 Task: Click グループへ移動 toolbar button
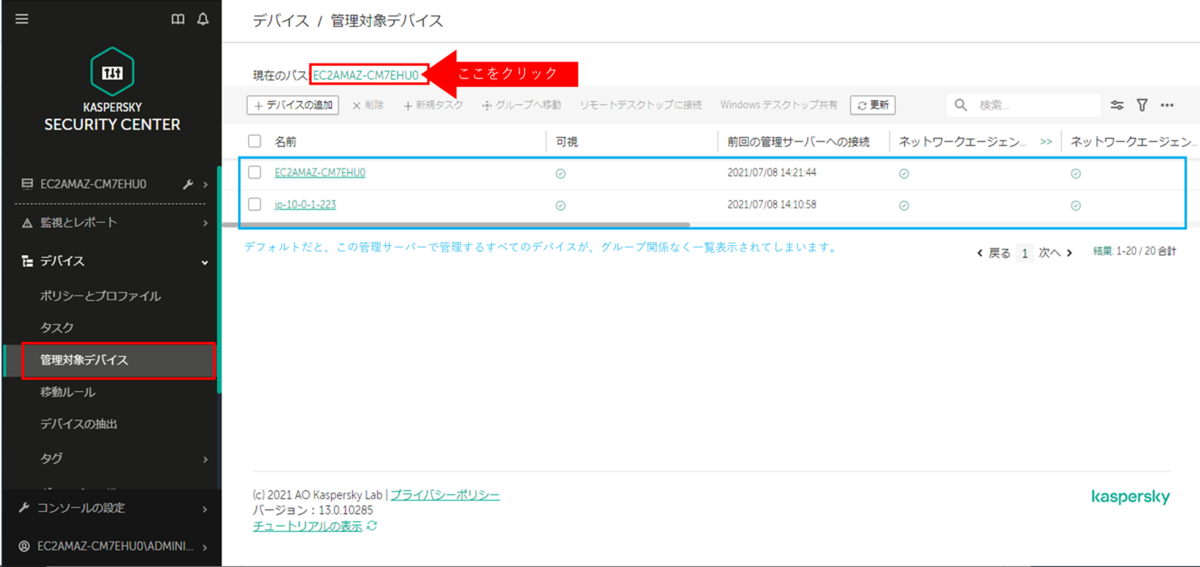pos(521,105)
